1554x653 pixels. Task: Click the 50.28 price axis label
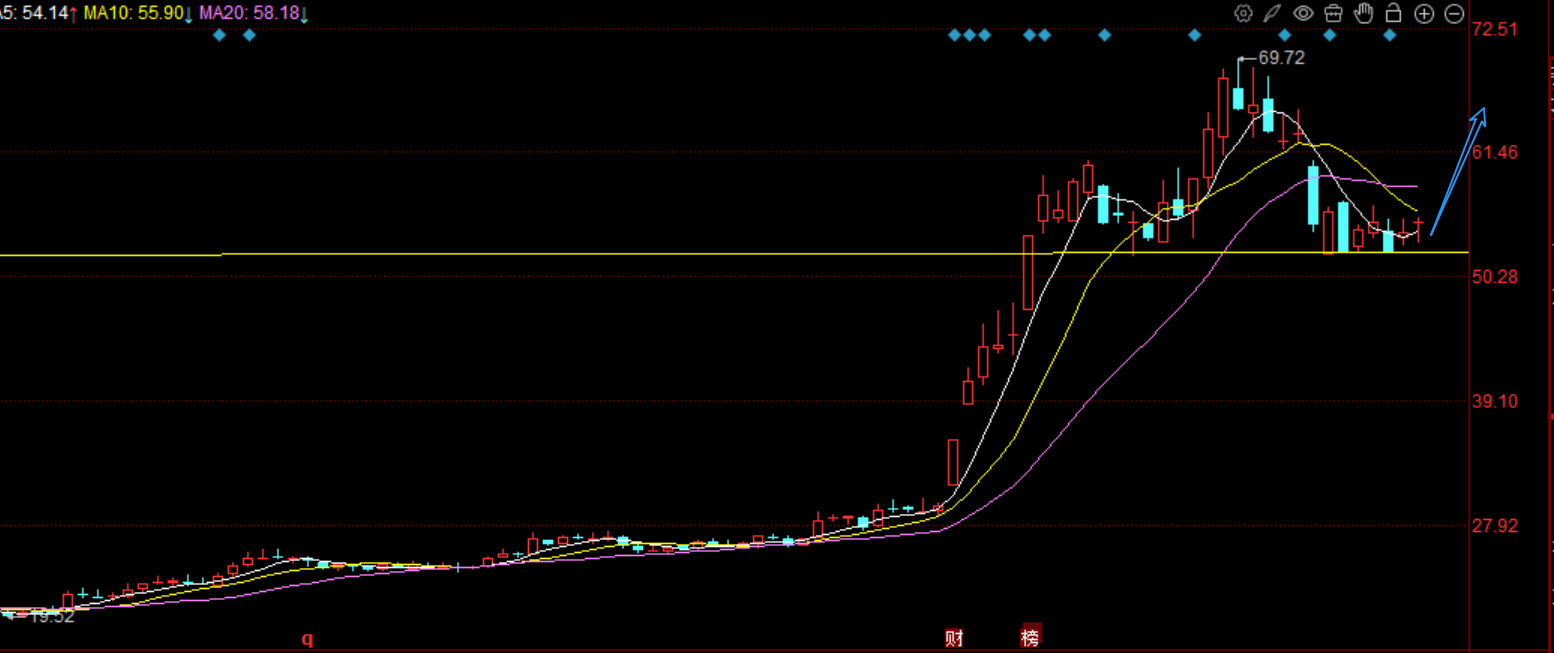click(x=1495, y=276)
